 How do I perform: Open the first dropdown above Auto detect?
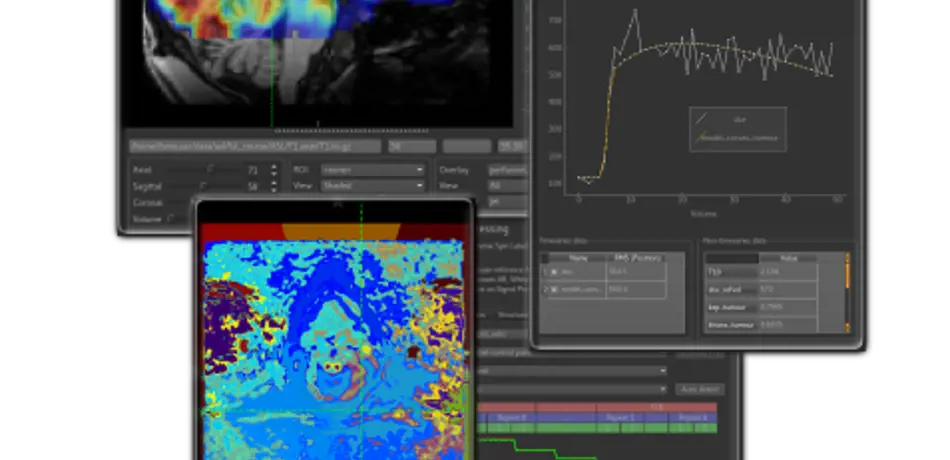[570, 371]
